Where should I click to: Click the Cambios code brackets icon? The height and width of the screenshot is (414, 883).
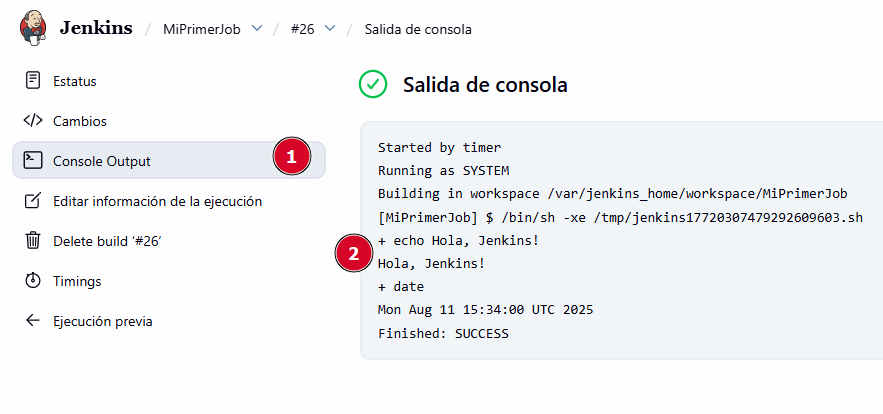tap(33, 121)
